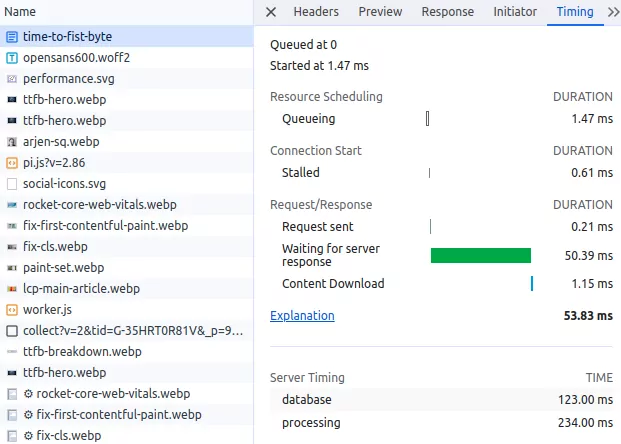Click thumbnail icon of arjen-sq.webp

(12, 142)
